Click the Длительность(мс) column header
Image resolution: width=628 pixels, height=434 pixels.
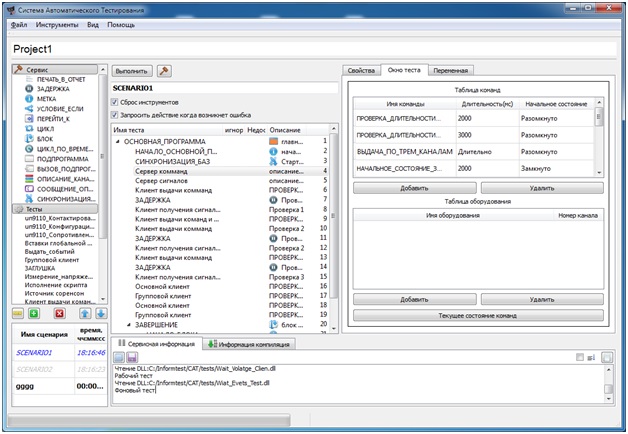click(487, 104)
